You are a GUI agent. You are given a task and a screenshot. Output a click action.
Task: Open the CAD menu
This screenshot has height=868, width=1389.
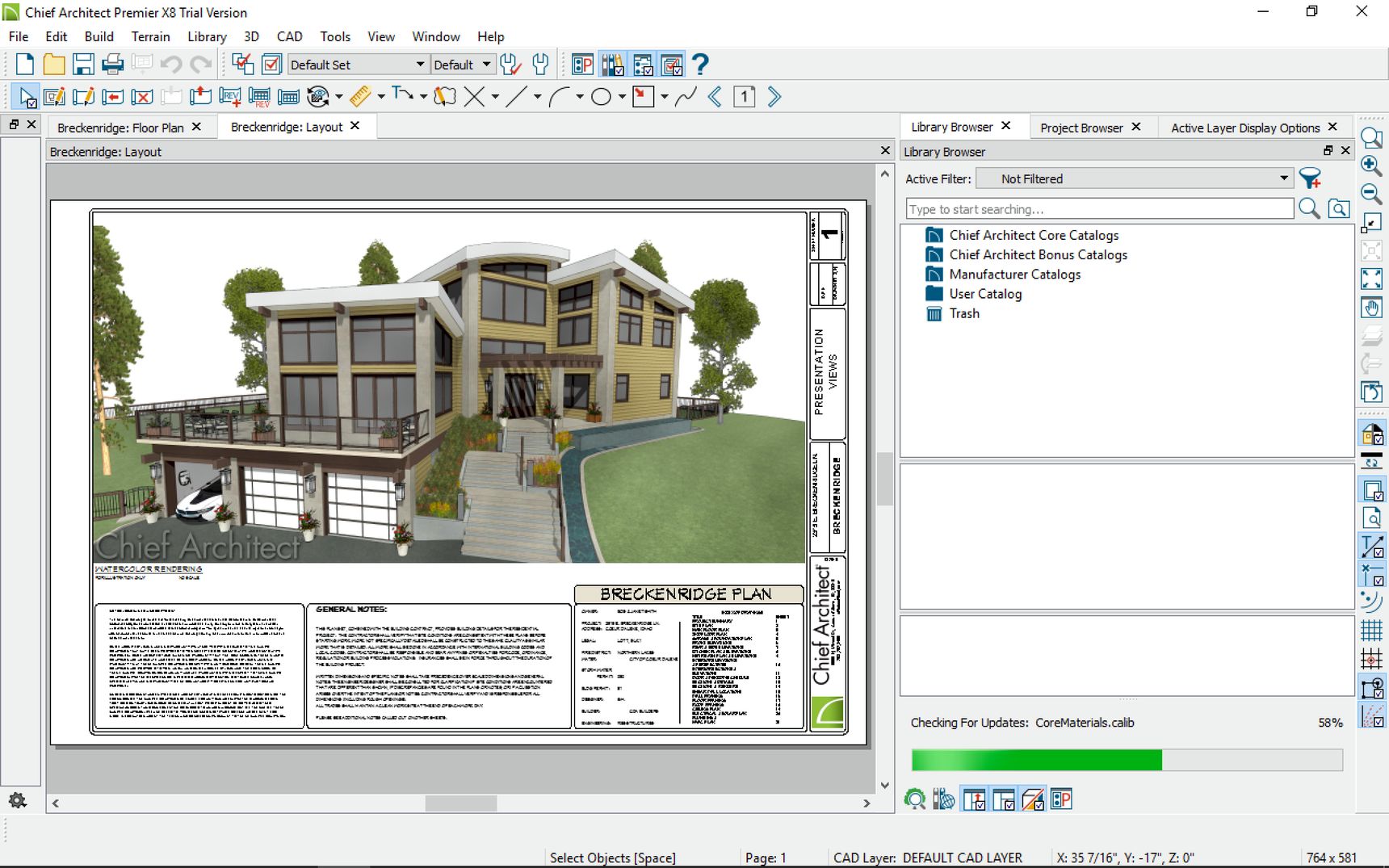289,36
